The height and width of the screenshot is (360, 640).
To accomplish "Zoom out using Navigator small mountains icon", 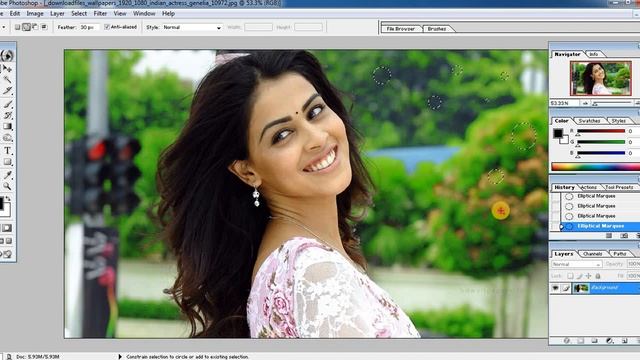I will [585, 103].
